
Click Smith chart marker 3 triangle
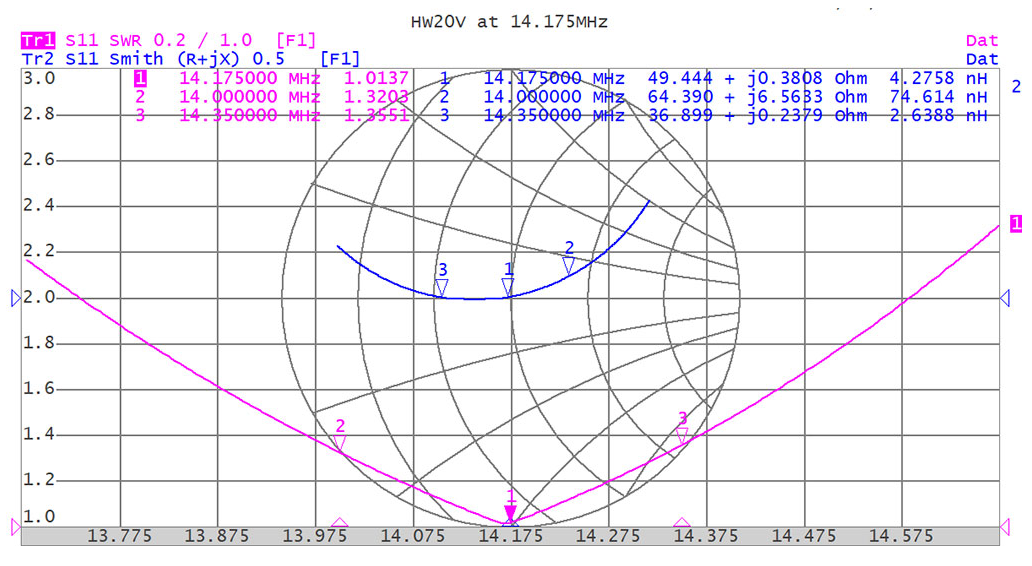(442, 287)
